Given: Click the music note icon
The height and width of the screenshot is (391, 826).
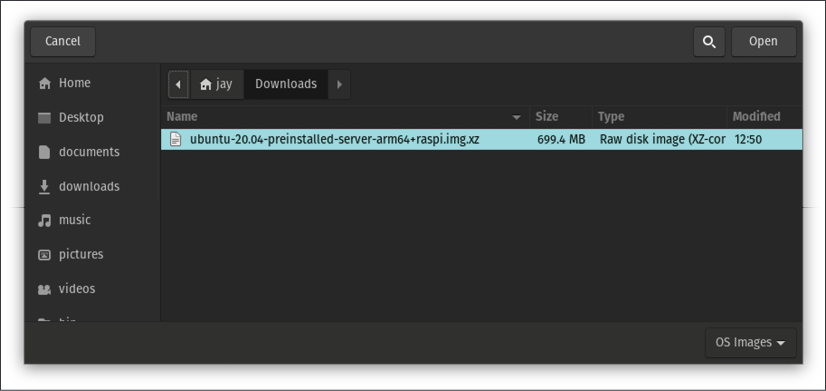Looking at the screenshot, I should coord(45,220).
